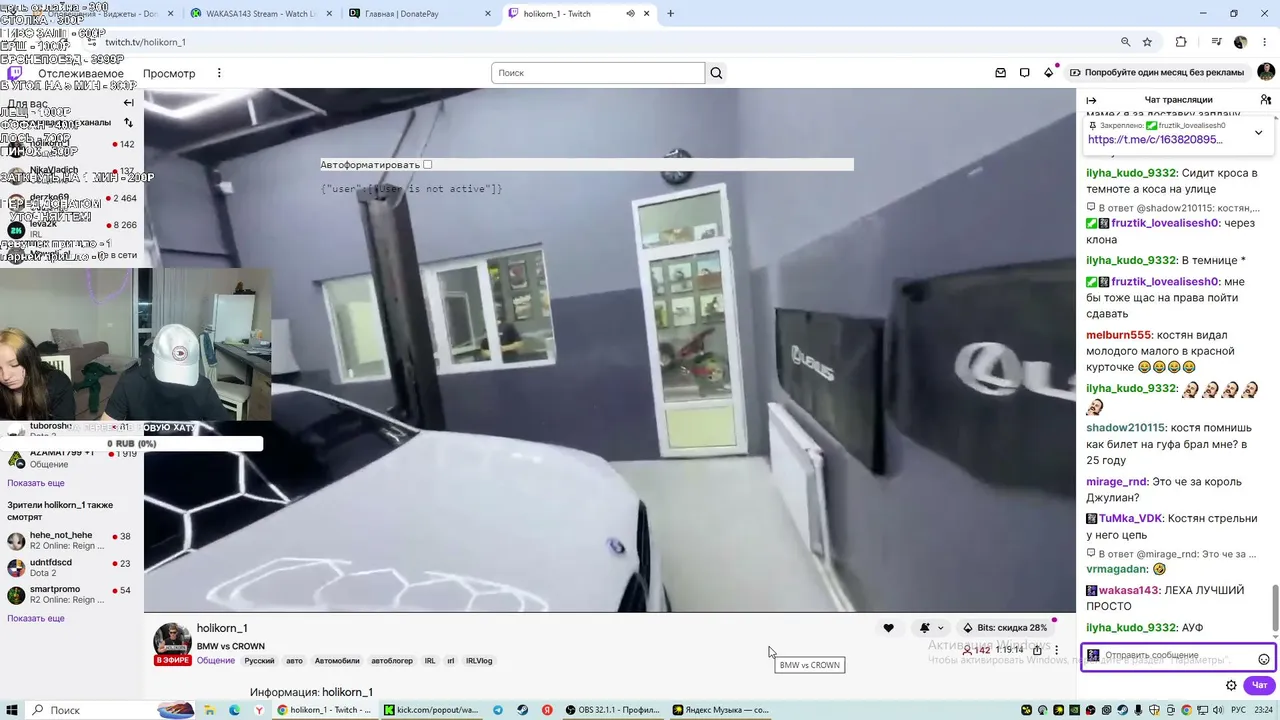Collapse the followed channels sidebar
The width and height of the screenshot is (1280, 720).
tap(128, 103)
